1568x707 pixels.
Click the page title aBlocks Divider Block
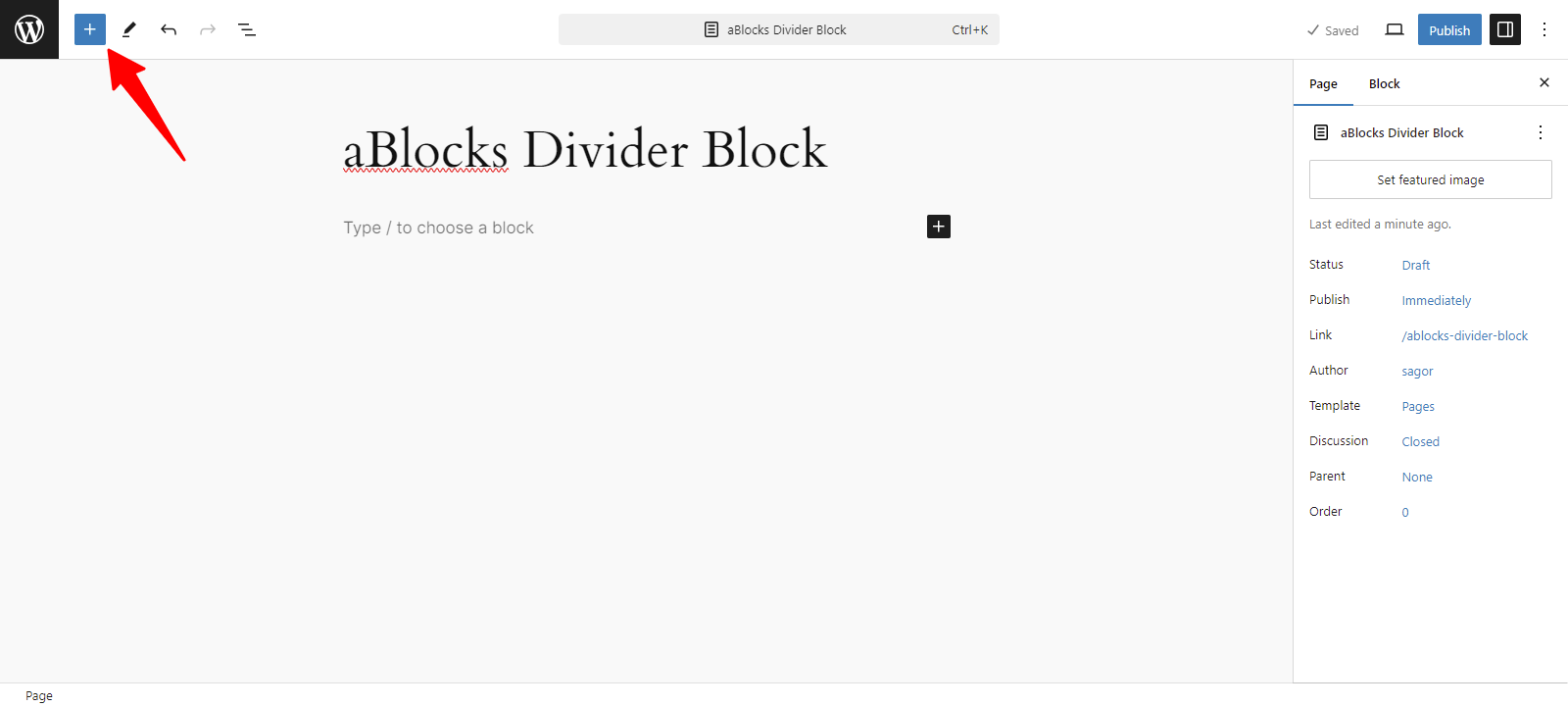tap(585, 149)
